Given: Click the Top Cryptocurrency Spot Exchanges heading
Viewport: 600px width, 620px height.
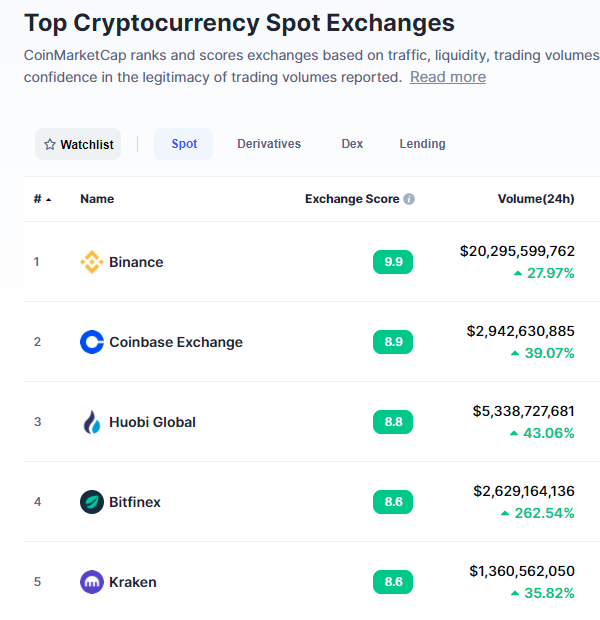Looking at the screenshot, I should (x=239, y=23).
